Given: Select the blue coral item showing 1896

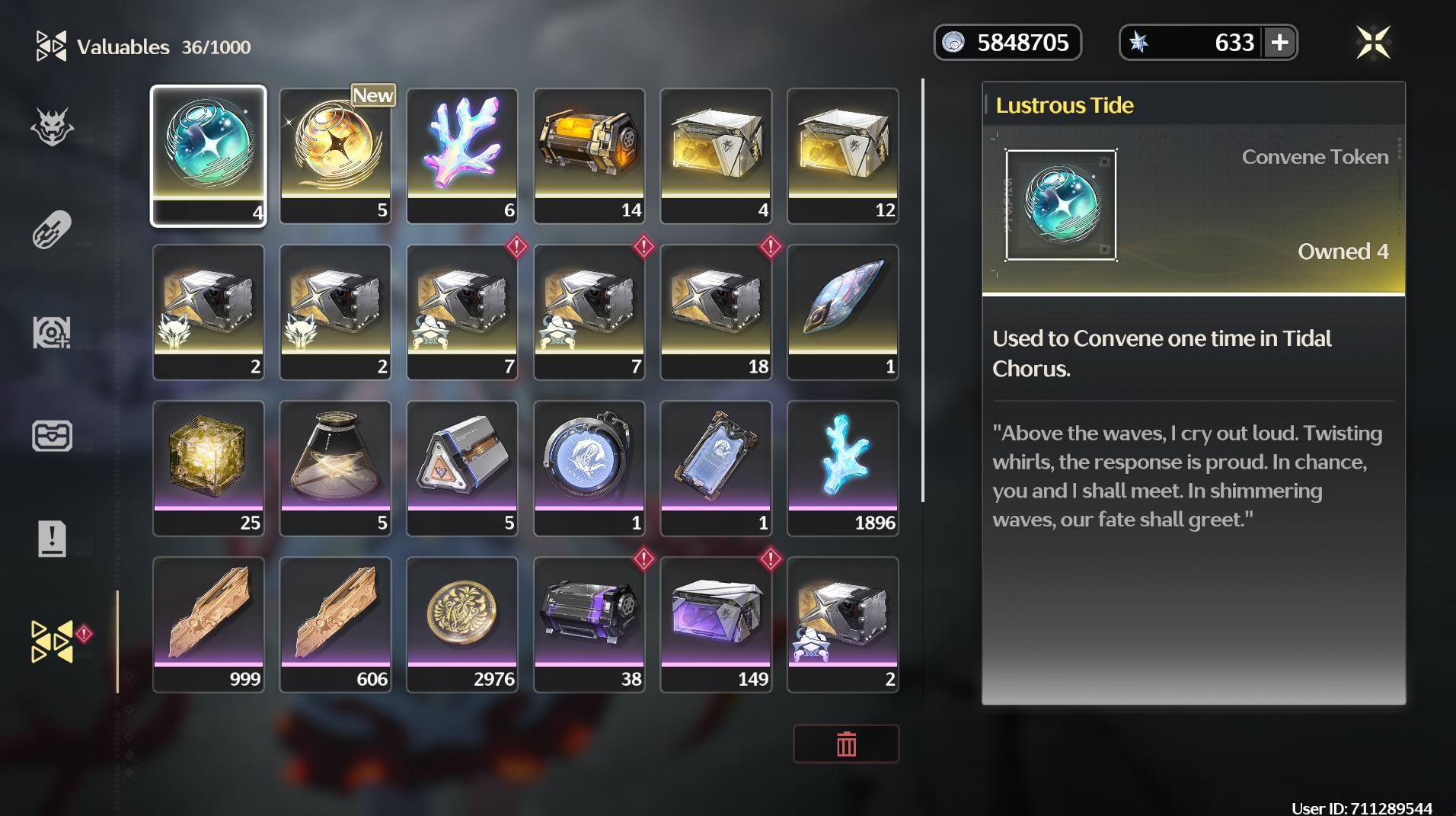Looking at the screenshot, I should point(843,469).
